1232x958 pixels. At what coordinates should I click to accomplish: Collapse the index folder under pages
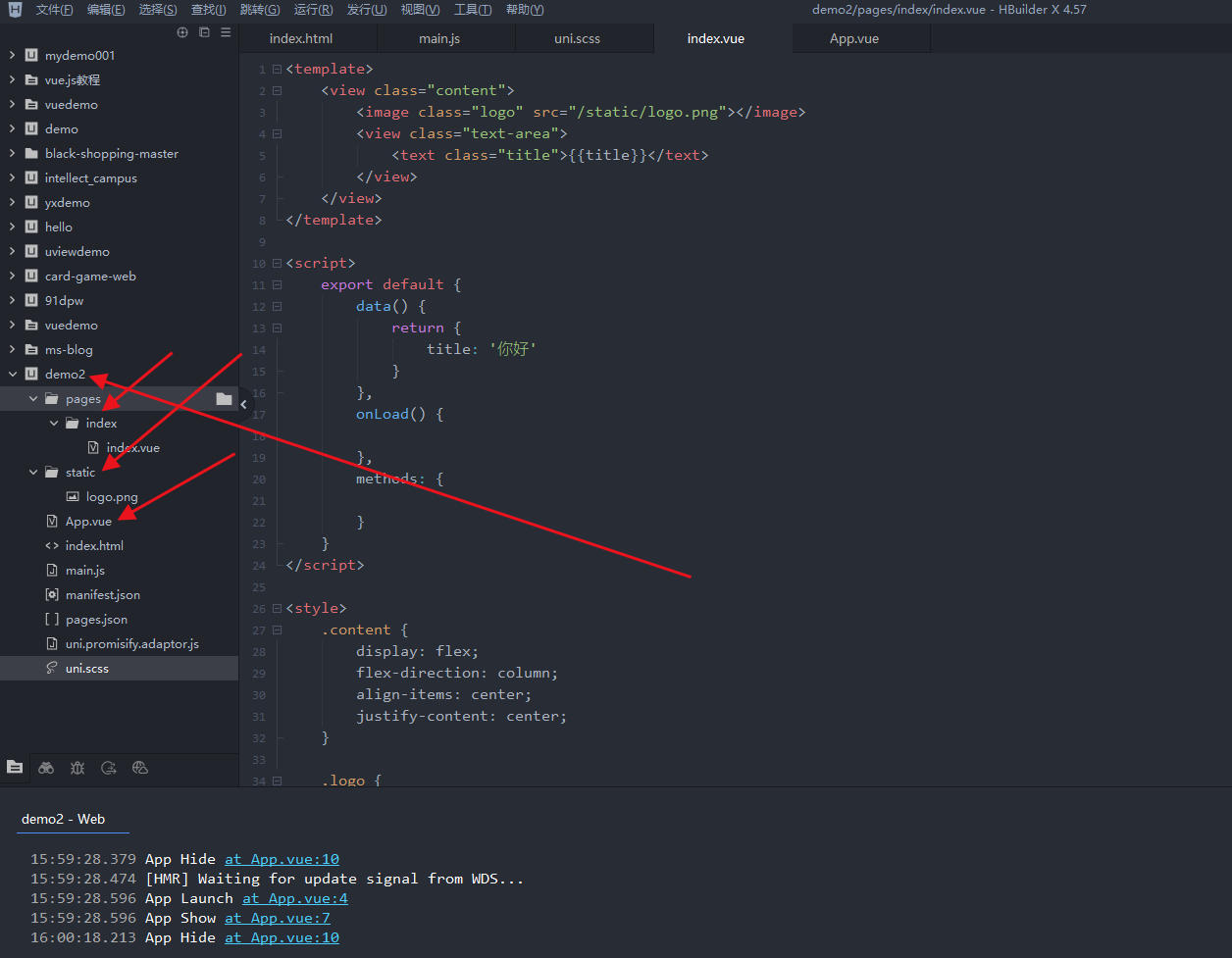pyautogui.click(x=53, y=424)
